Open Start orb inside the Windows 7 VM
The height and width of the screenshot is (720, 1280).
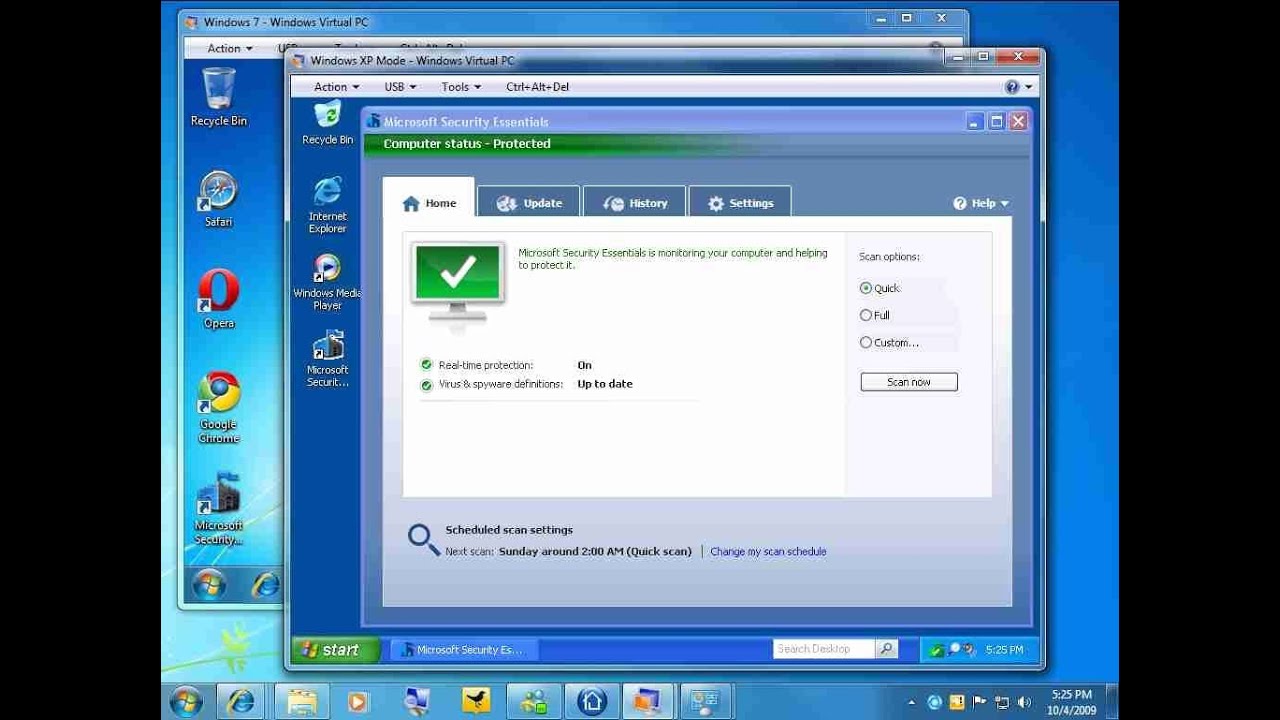point(209,585)
